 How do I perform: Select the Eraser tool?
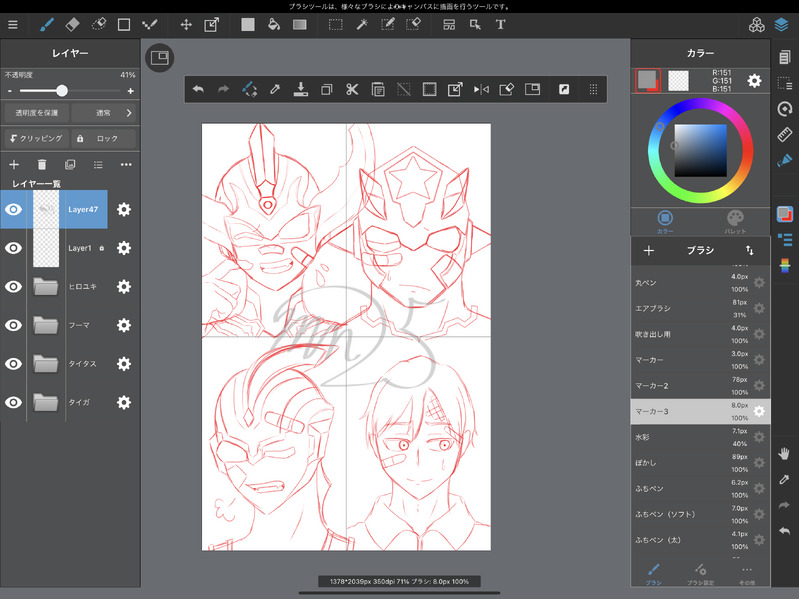[73, 24]
